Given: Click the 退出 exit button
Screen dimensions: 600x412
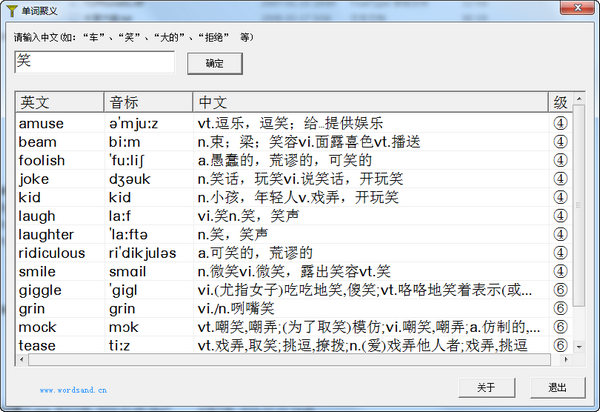Looking at the screenshot, I should click(x=557, y=388).
